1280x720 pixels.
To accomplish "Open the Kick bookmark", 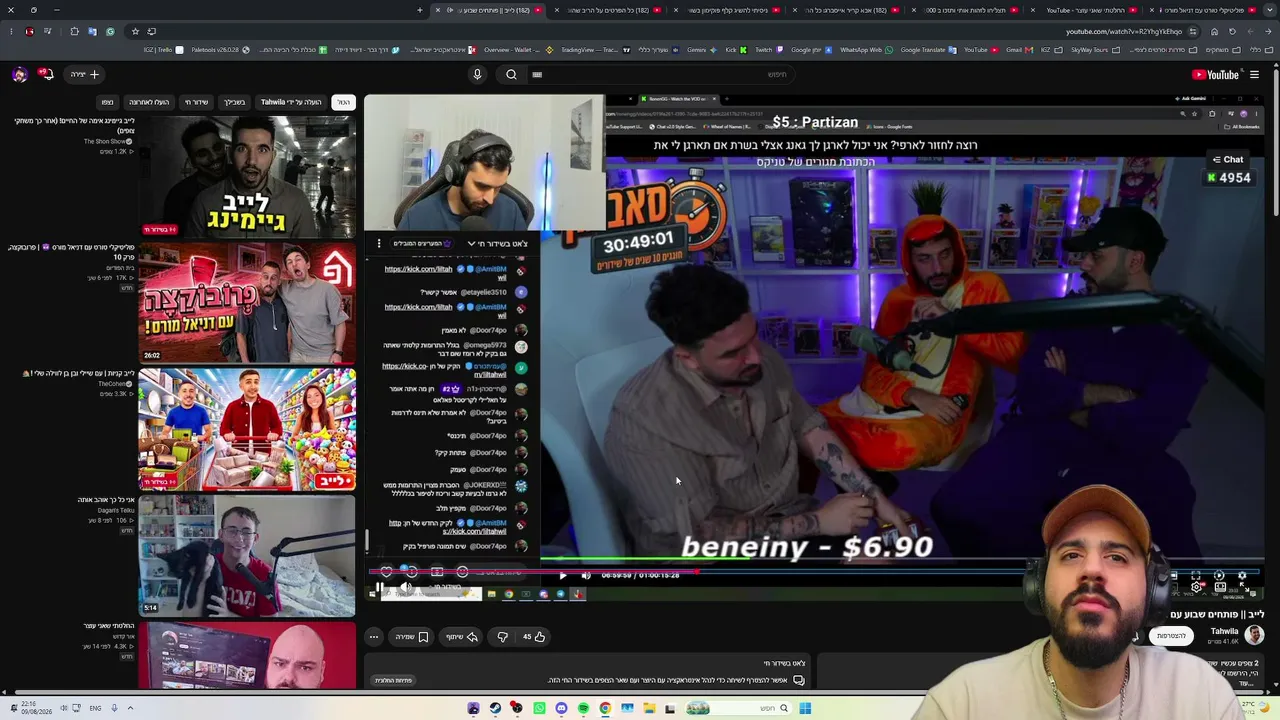I will click(735, 50).
